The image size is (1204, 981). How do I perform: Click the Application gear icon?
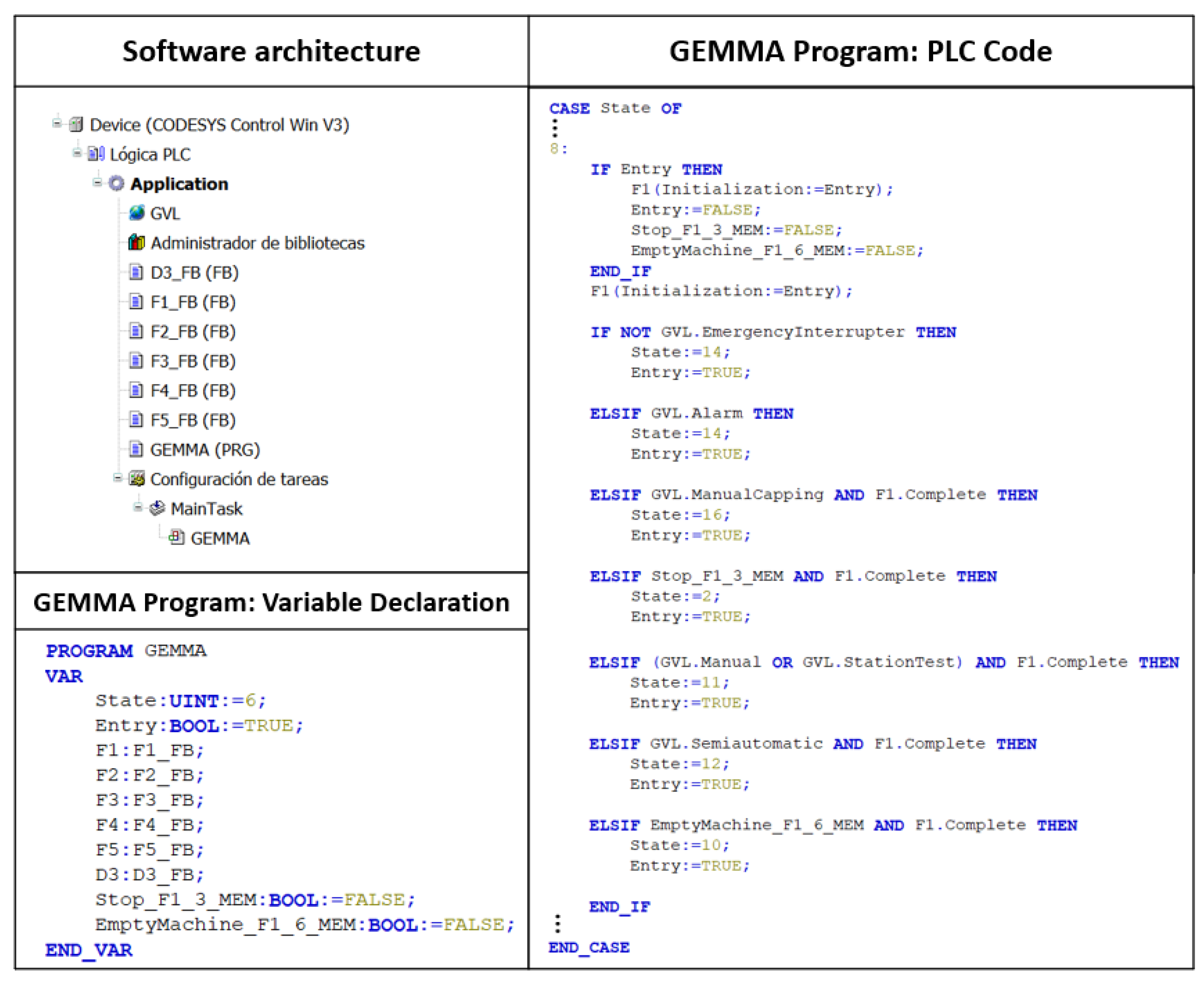pos(116,184)
